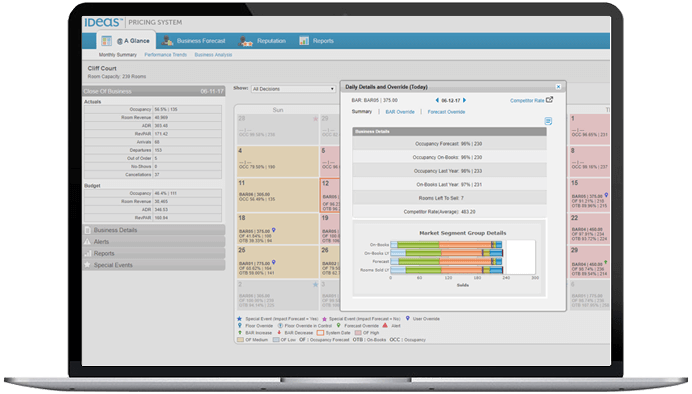This screenshot has width=692, height=394.
Task: Click green Forecast Override pin in legend
Action: coord(338,325)
